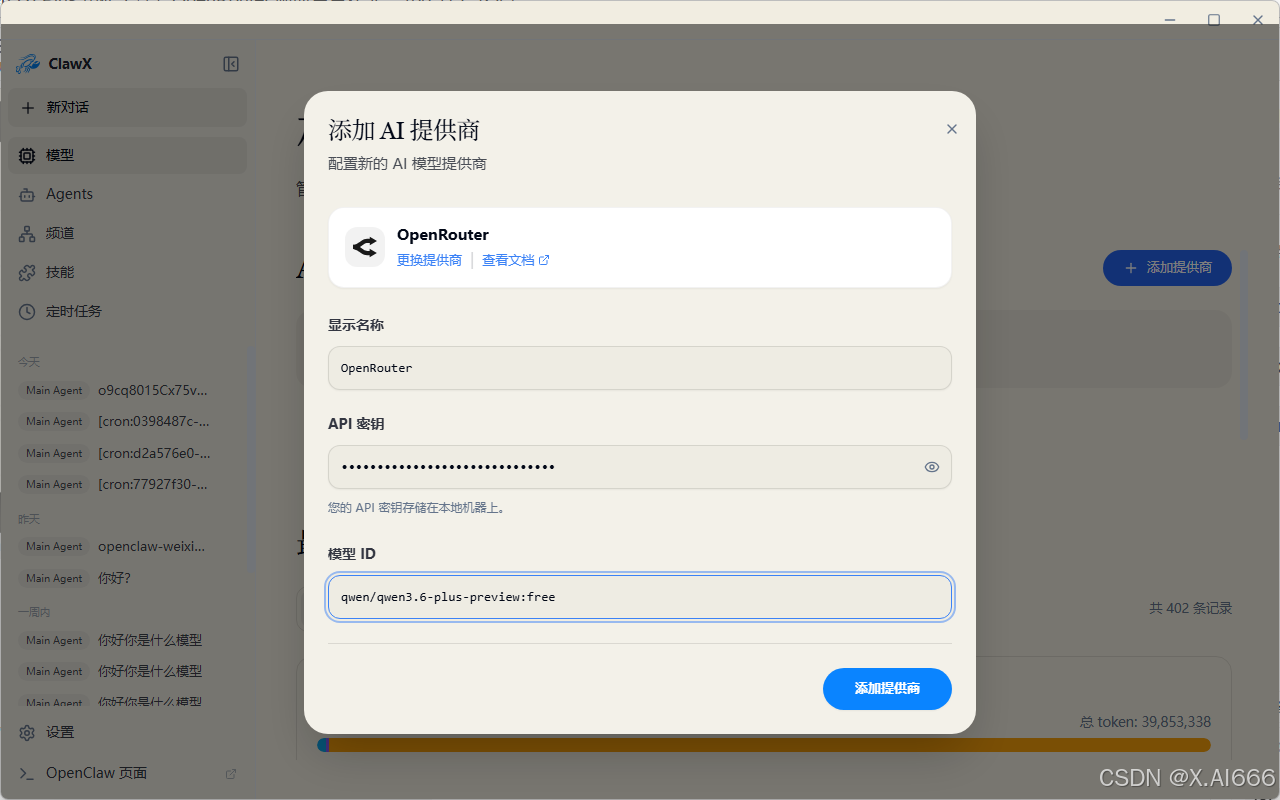Click the 频道 network icon
Viewport: 1280px width, 800px height.
coord(27,233)
